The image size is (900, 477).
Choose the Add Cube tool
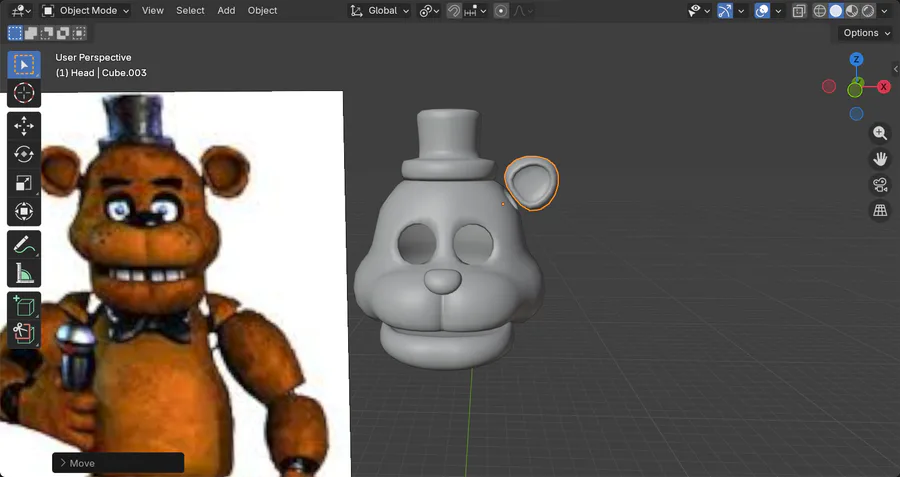point(24,307)
